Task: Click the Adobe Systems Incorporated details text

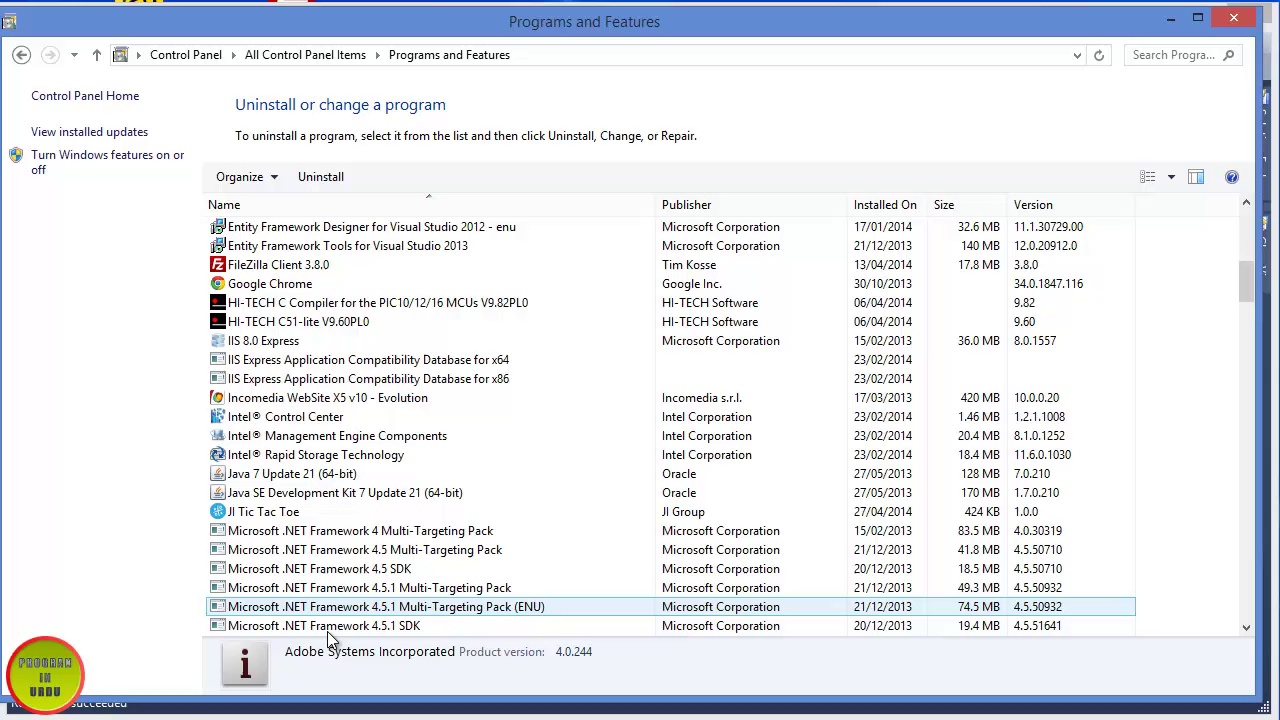Action: tap(370, 652)
